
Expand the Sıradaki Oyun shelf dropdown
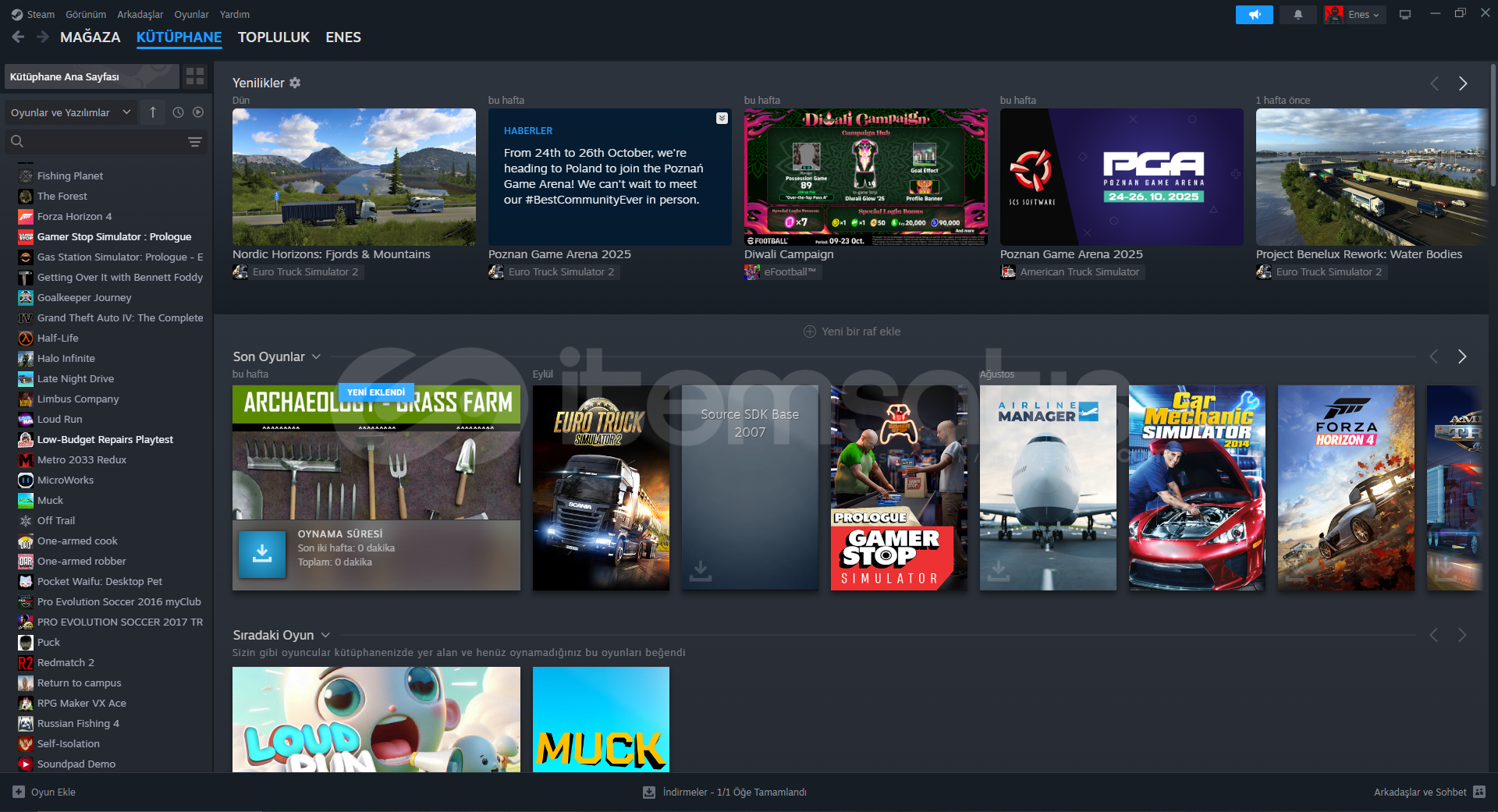[x=325, y=635]
